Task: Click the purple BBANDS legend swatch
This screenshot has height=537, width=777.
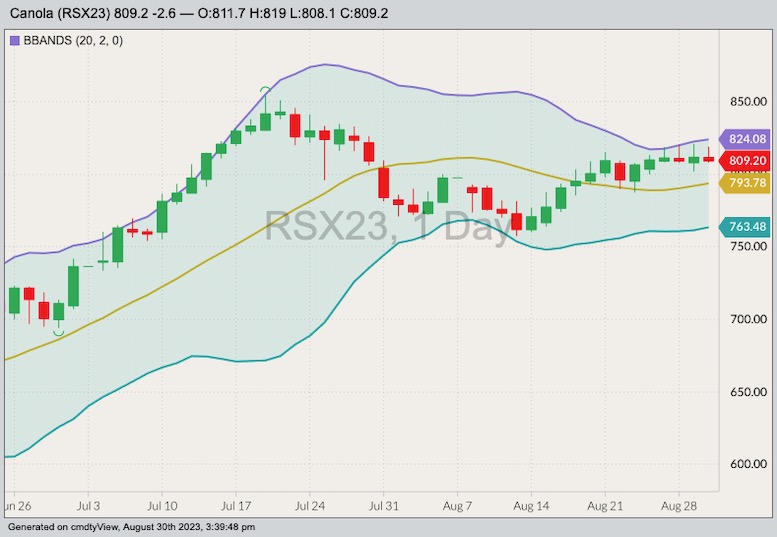Action: [15, 41]
